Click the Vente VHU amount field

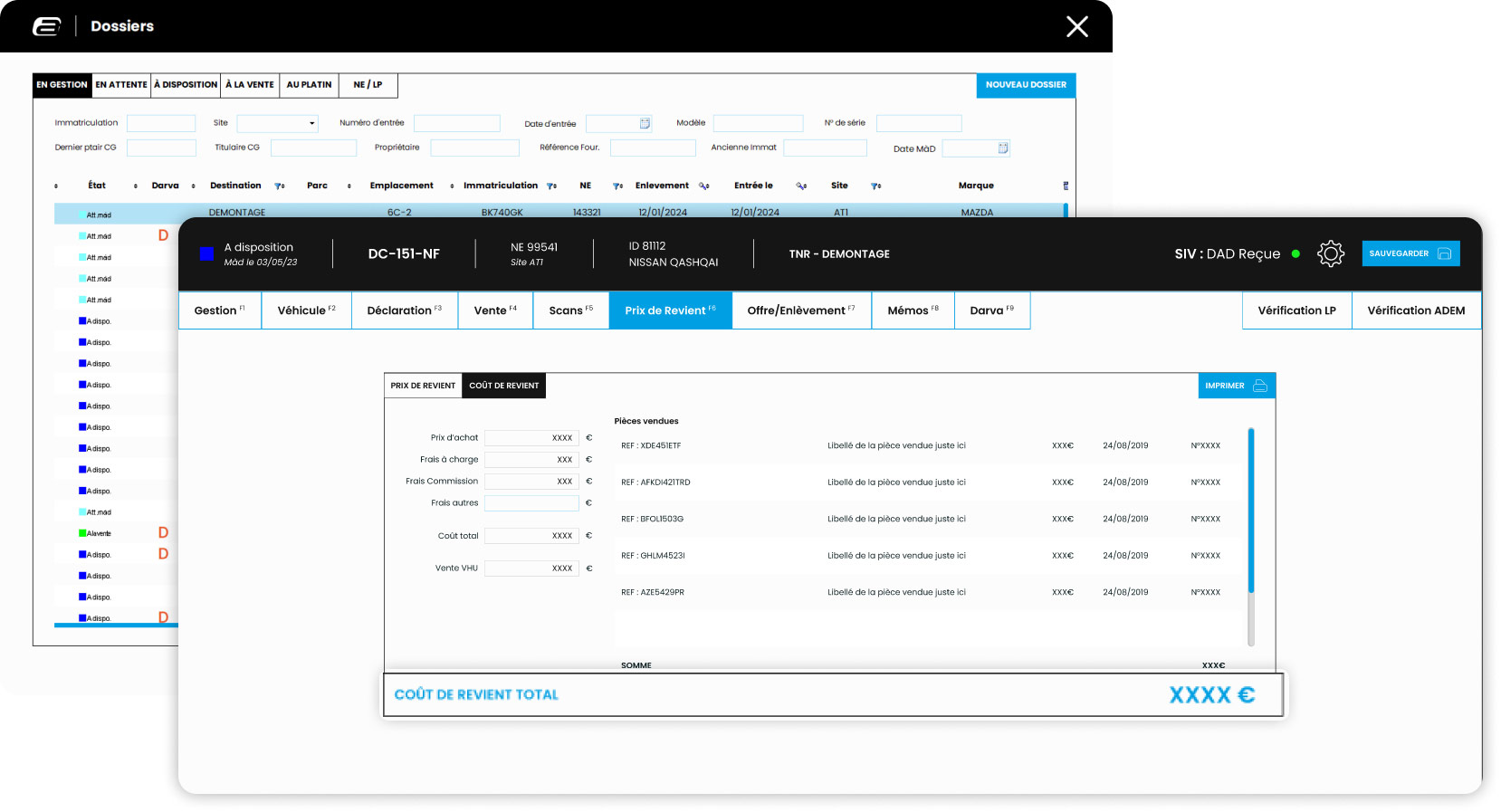tap(531, 568)
